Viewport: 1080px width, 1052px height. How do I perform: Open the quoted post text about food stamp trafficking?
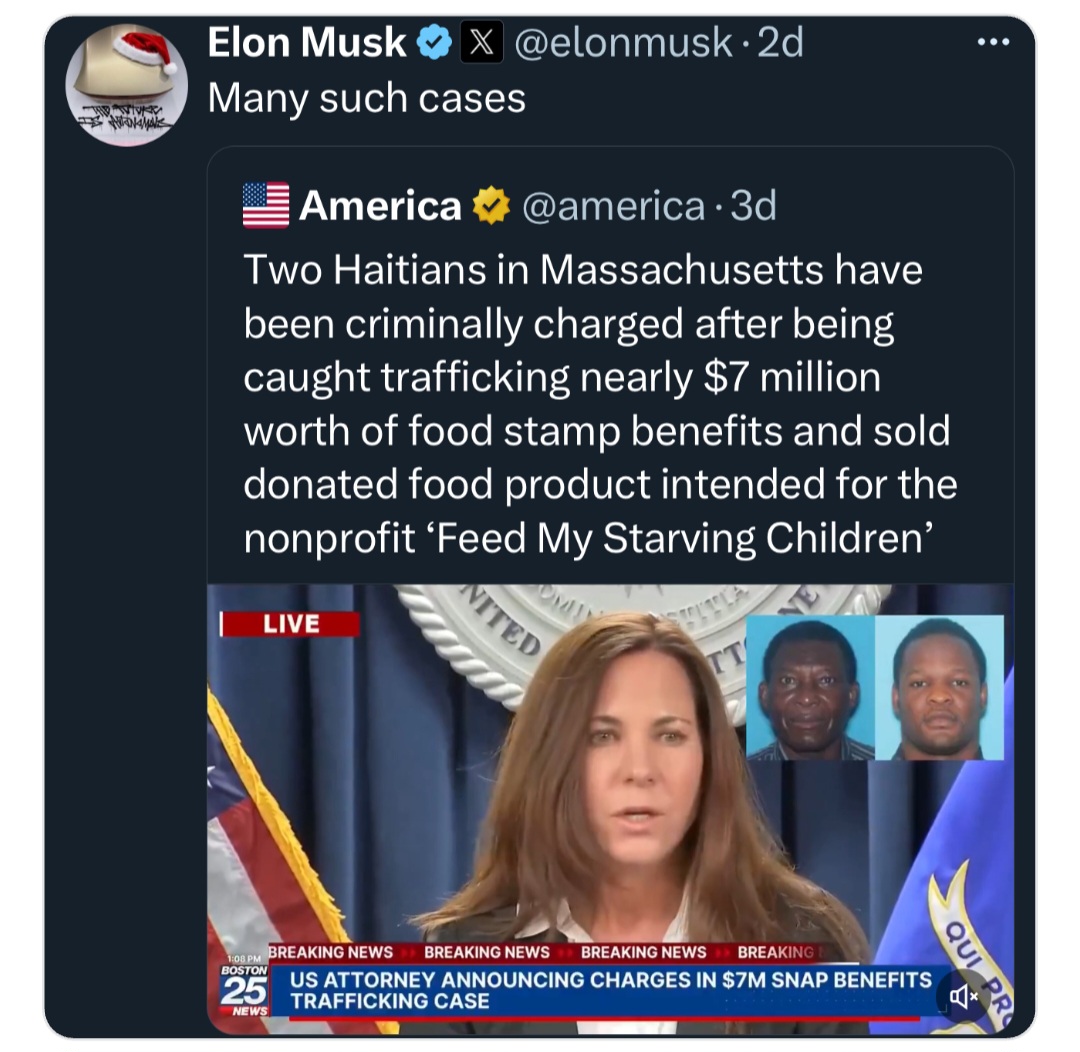(600, 404)
